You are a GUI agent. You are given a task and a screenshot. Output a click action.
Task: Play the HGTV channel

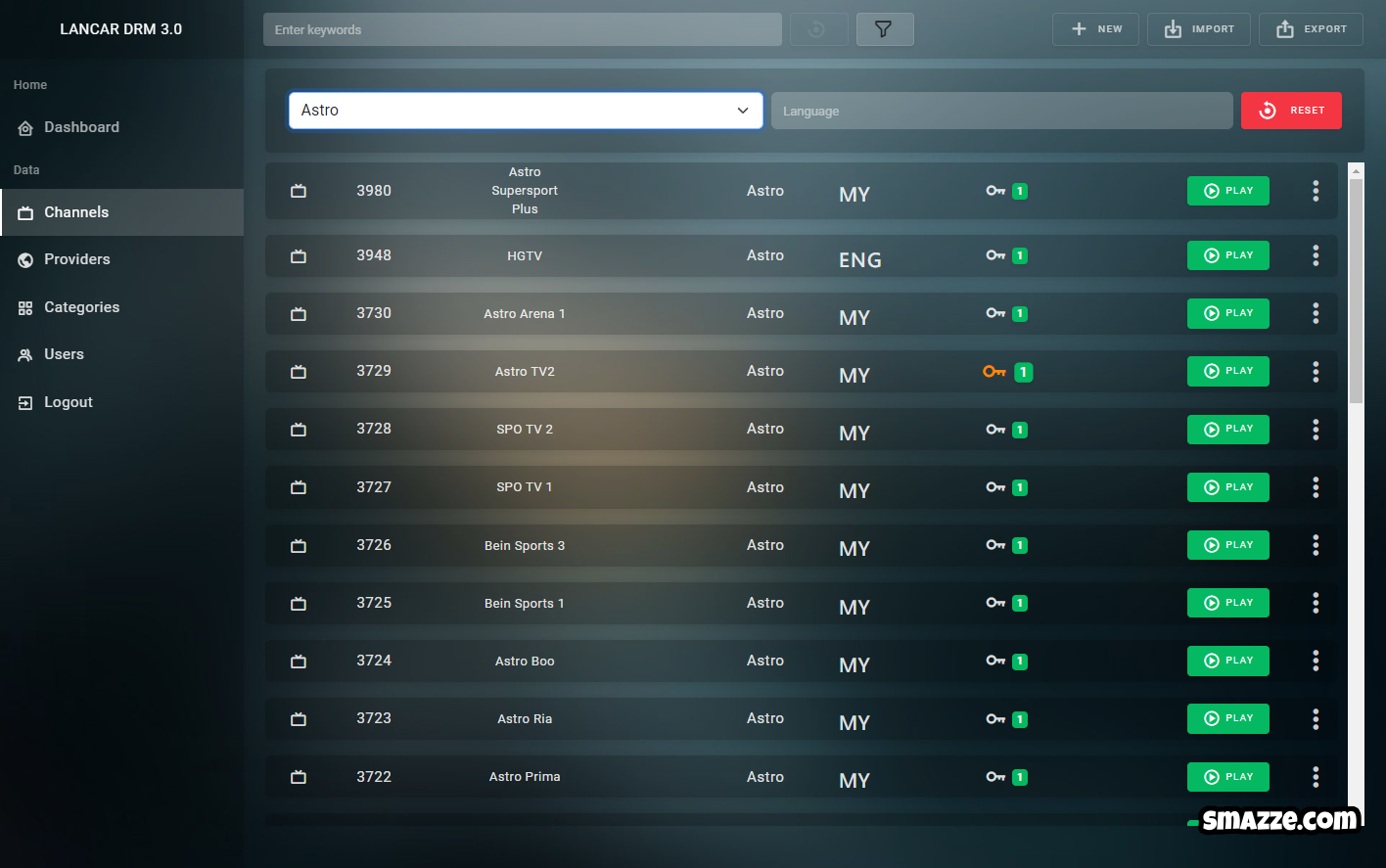1228,255
